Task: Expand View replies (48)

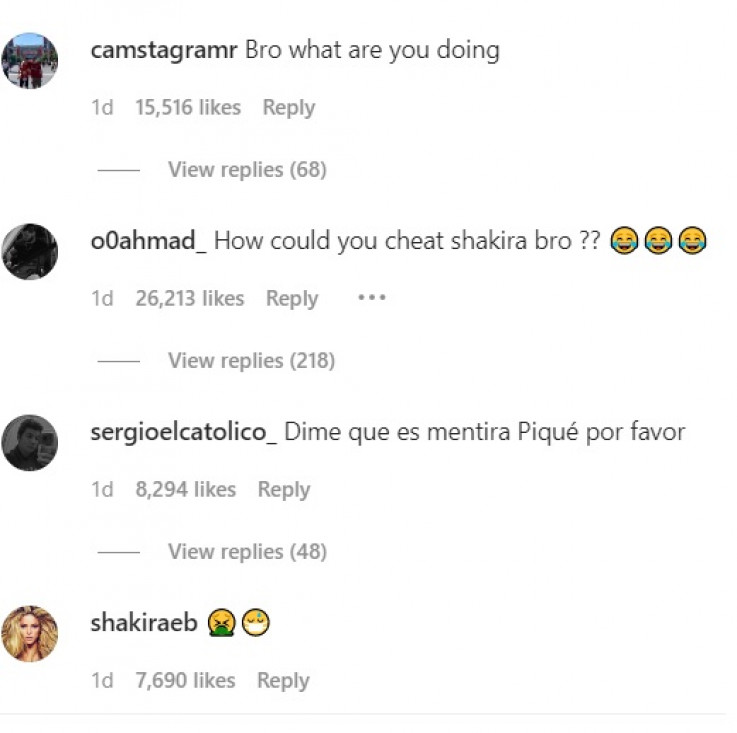Action: click(247, 551)
